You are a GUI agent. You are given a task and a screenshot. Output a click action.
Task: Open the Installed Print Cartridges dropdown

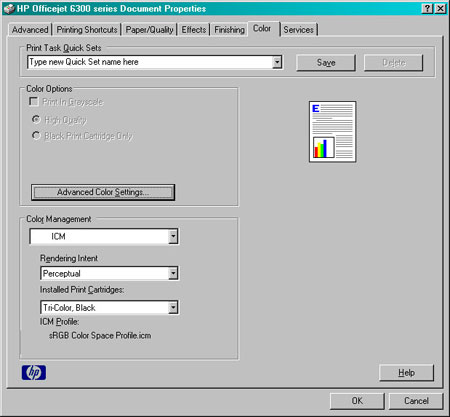173,307
